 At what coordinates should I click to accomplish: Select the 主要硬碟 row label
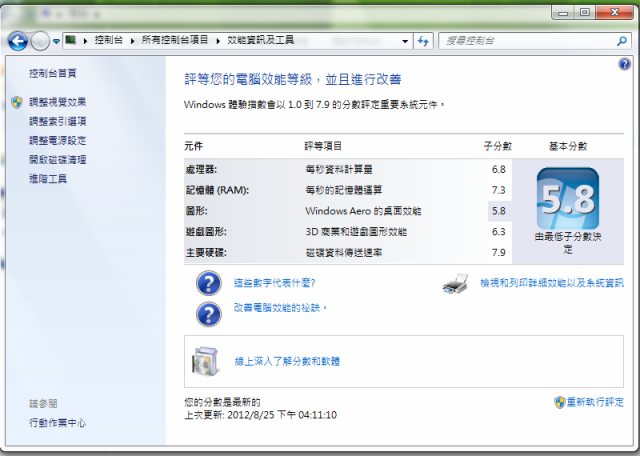[206, 253]
